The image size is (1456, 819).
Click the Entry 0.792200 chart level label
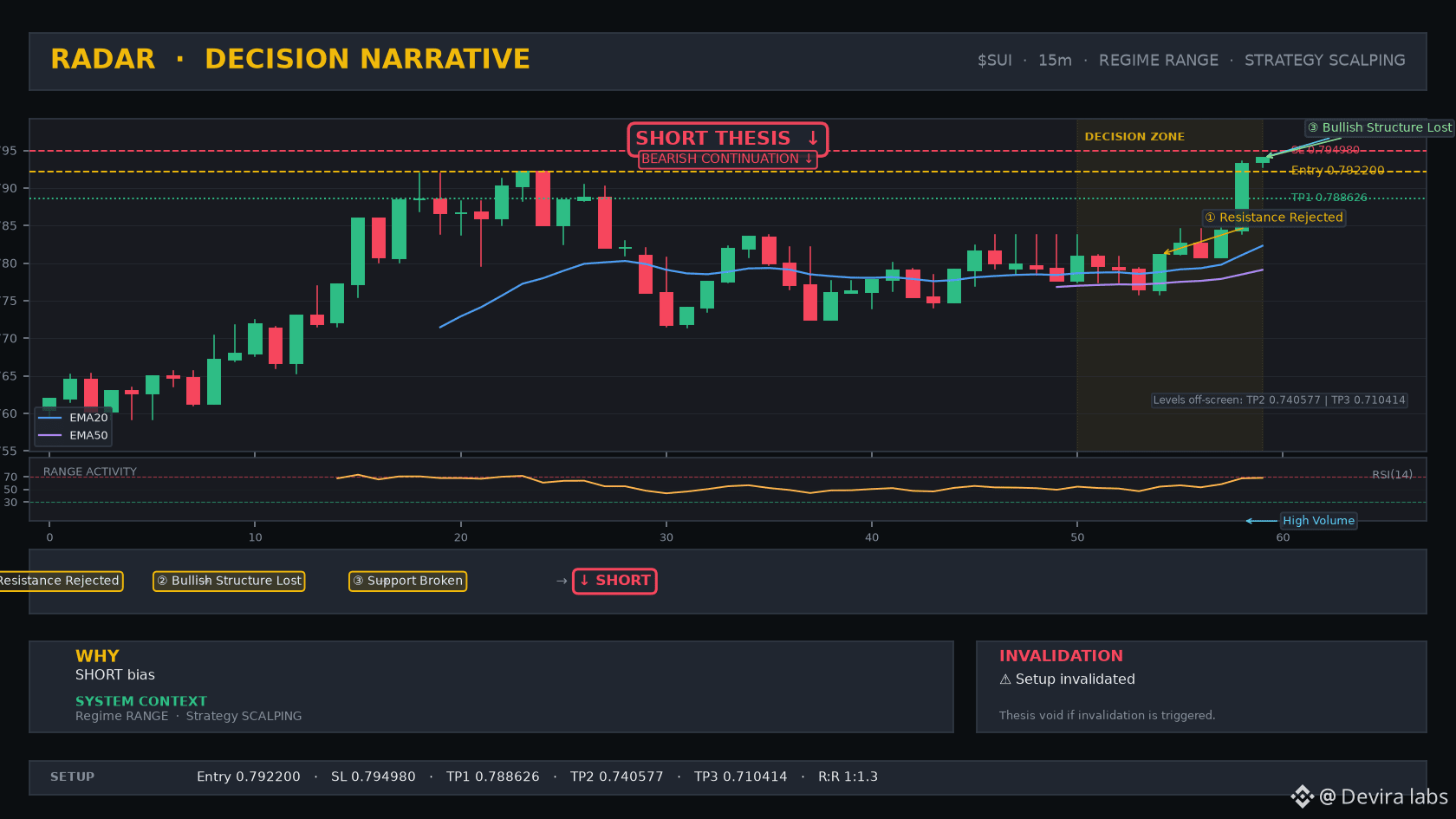point(1337,171)
